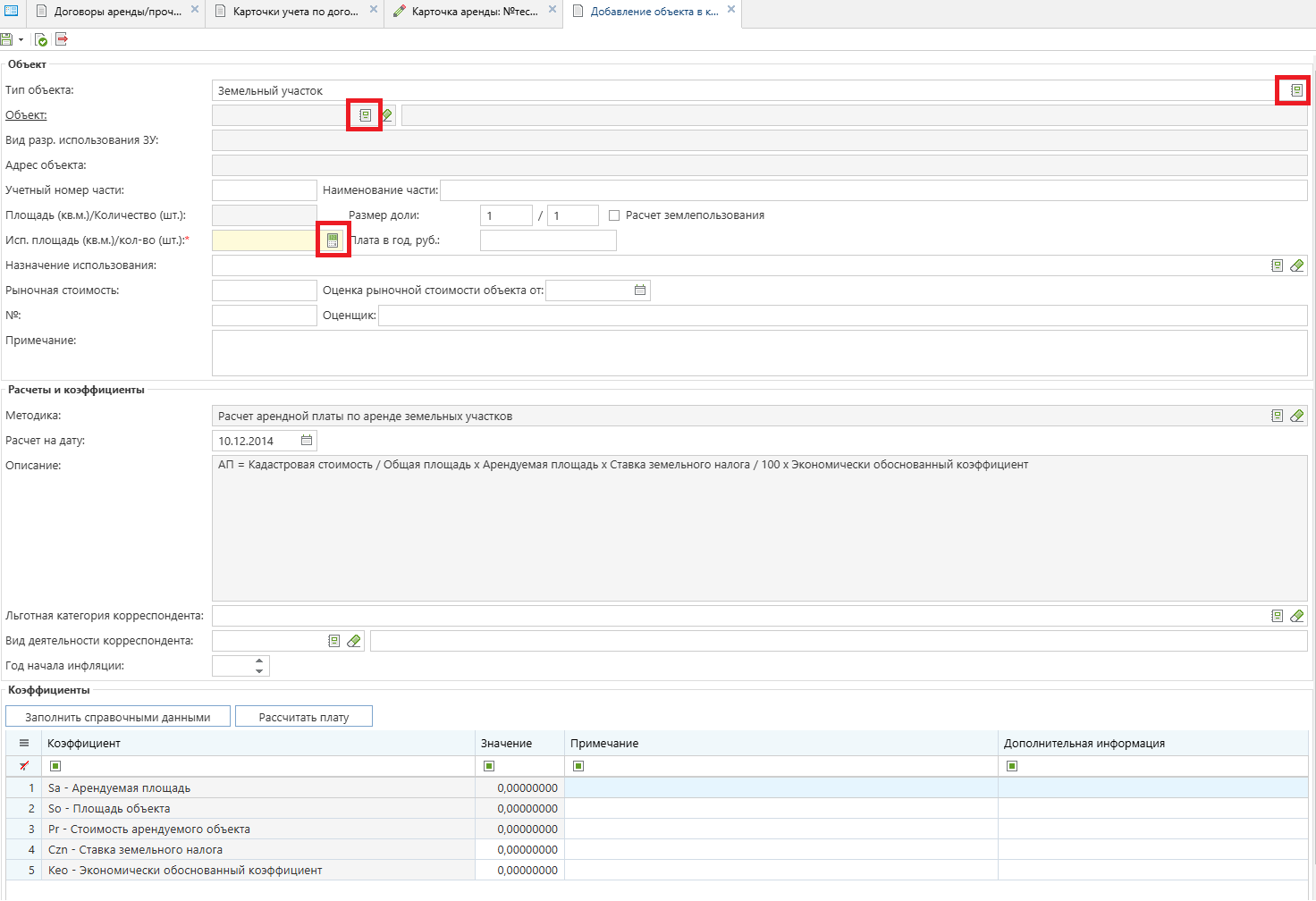Close the 'Карточки учета по дого...' tab

coord(374,10)
